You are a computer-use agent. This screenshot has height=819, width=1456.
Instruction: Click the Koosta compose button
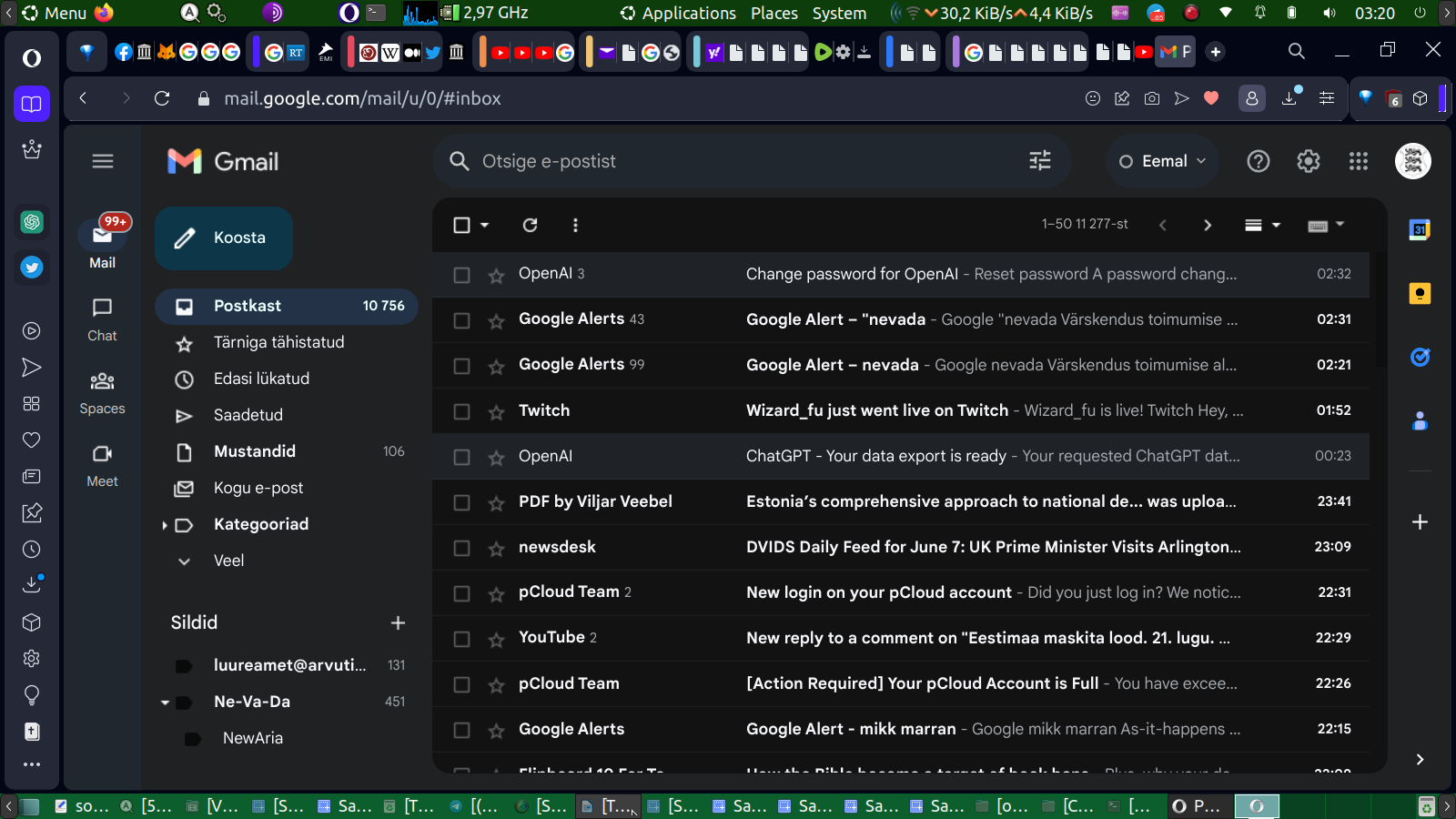click(224, 238)
